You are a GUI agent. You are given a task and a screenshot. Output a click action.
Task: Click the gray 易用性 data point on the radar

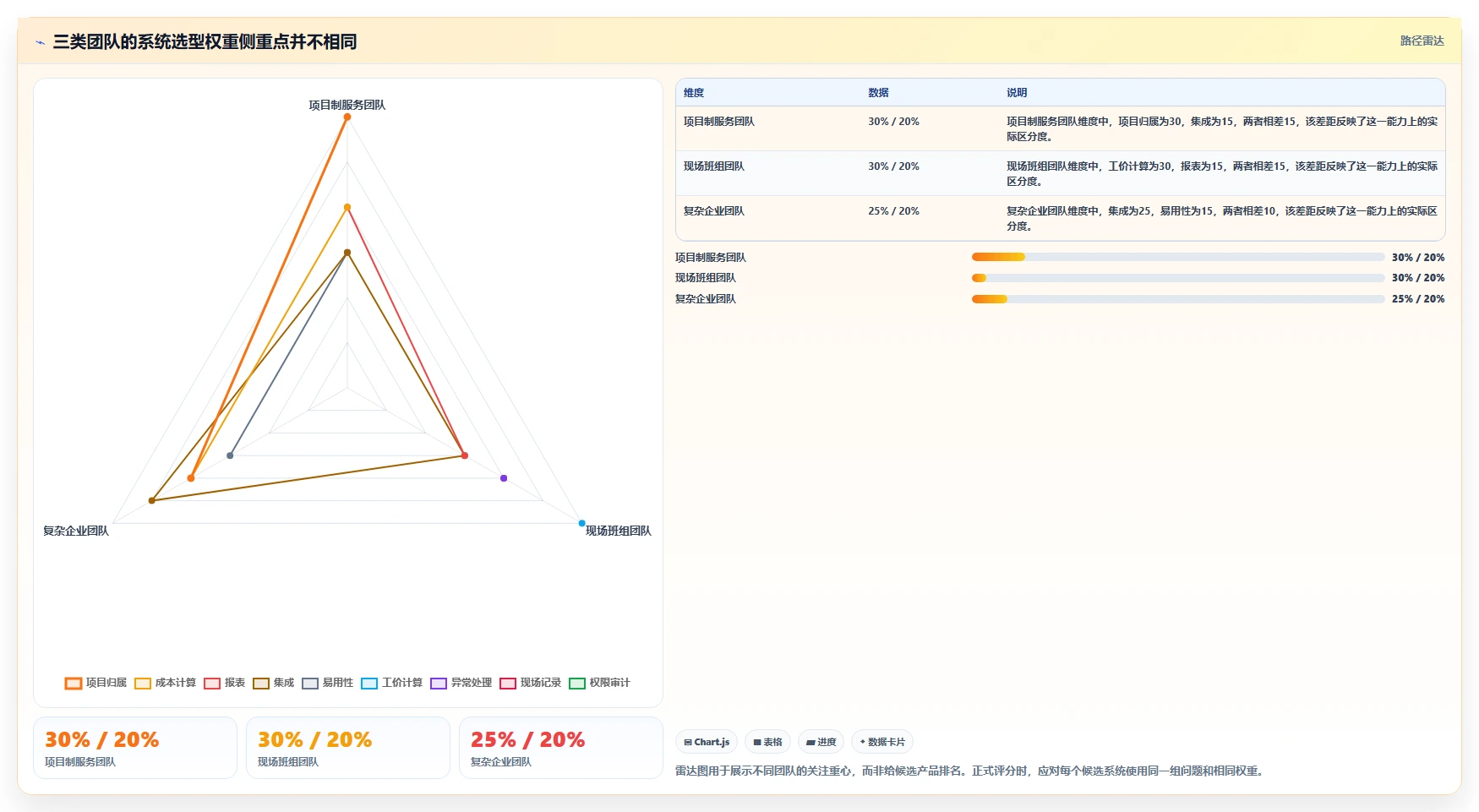230,455
